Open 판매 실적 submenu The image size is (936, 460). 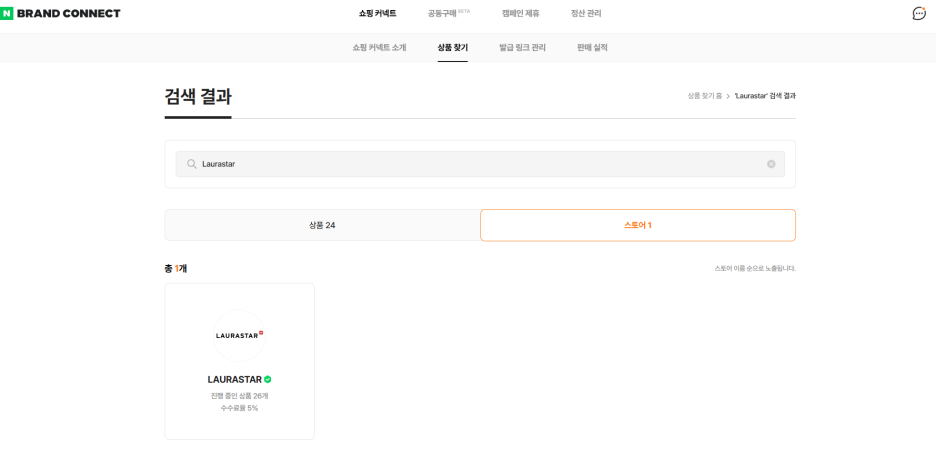[592, 48]
